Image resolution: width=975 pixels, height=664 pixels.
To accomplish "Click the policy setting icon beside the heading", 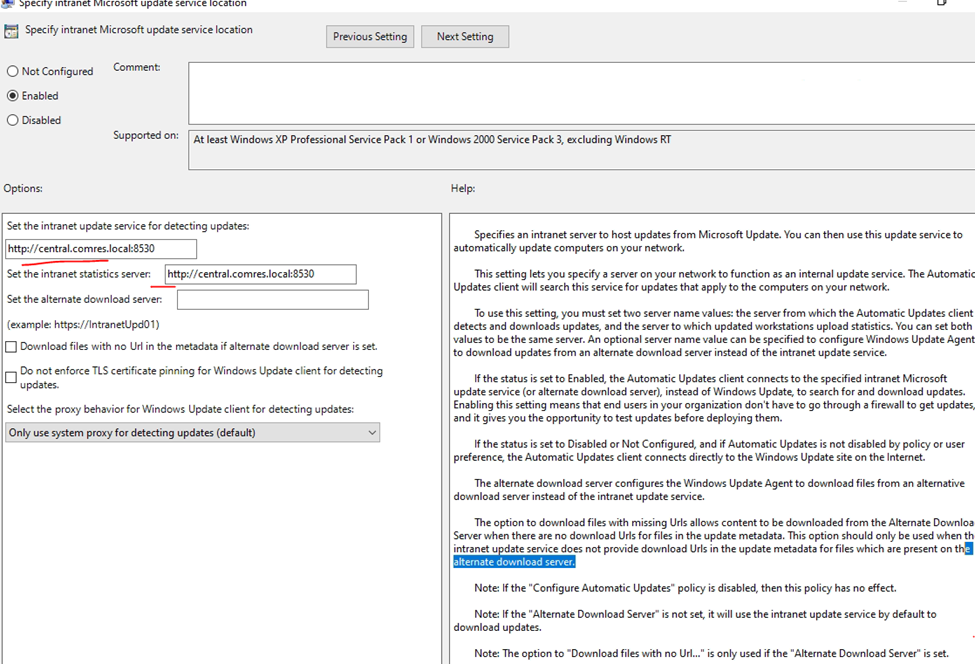I will pos(11,31).
